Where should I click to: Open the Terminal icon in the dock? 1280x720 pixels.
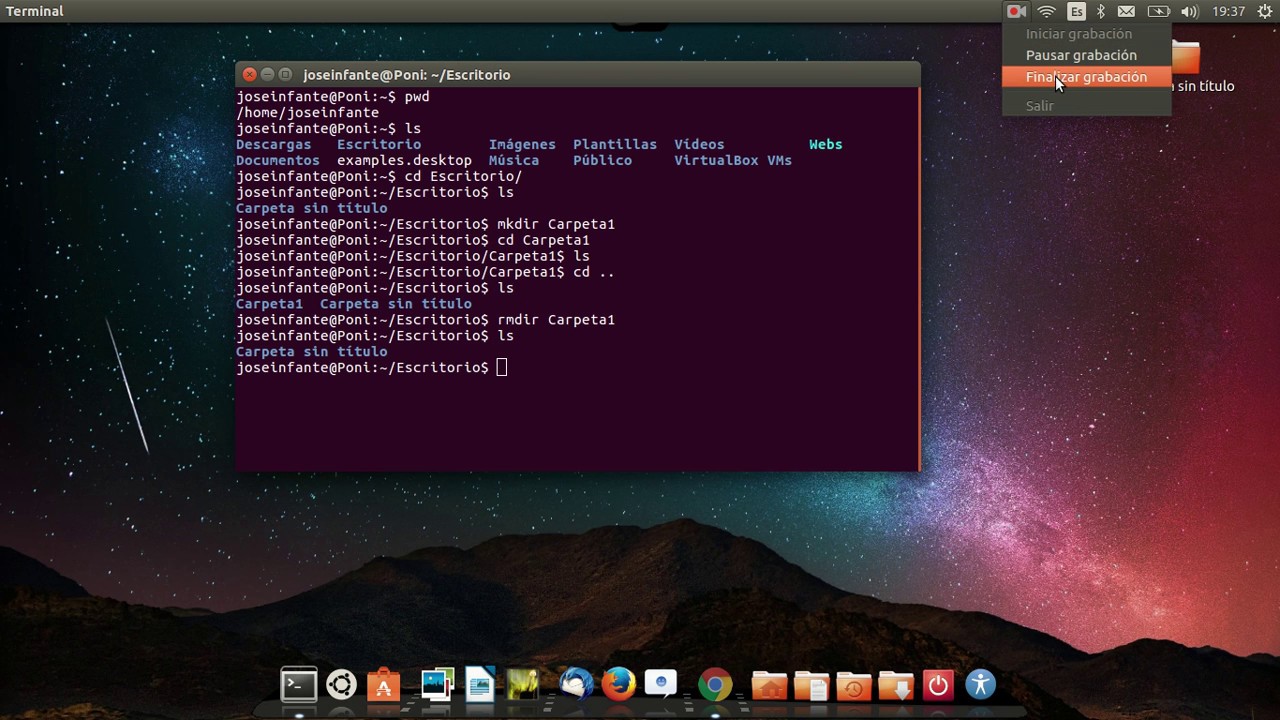299,685
